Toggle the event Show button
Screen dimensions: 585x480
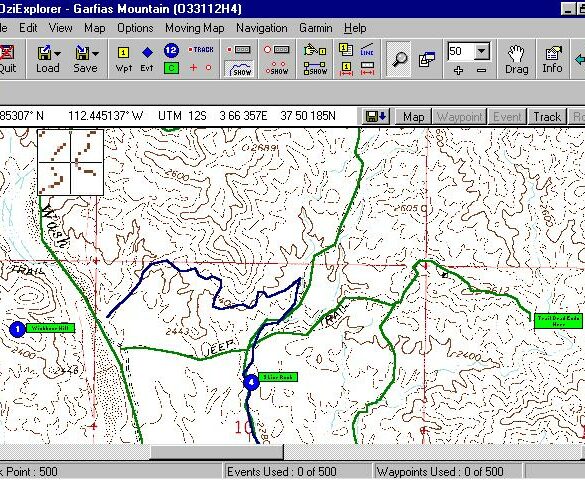pos(277,68)
